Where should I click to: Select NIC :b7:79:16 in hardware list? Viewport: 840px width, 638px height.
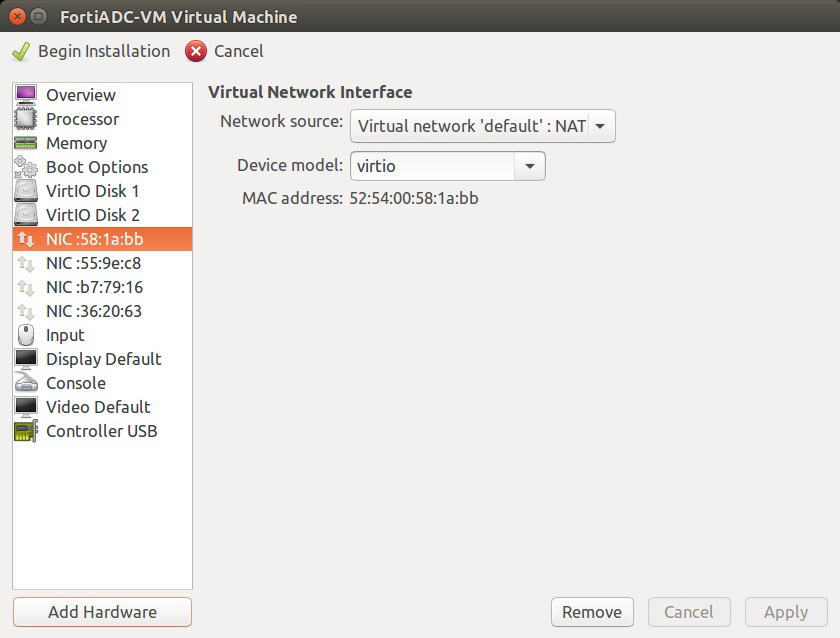pyautogui.click(x=94, y=287)
